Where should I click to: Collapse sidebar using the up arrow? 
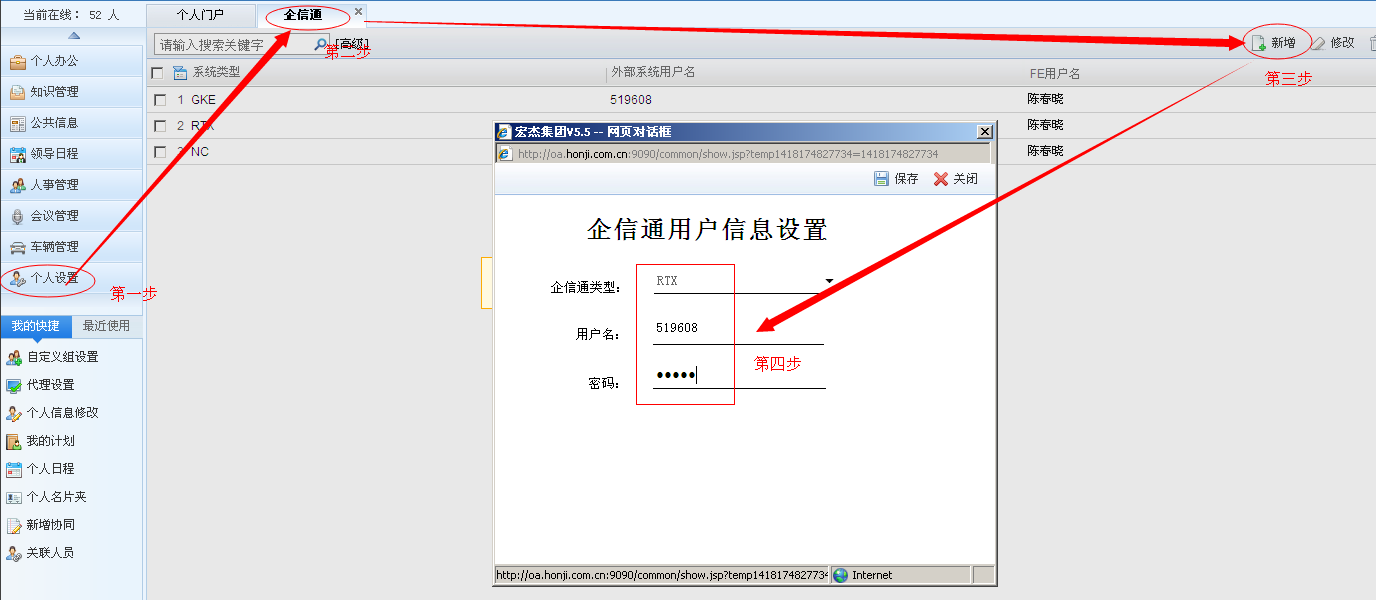click(x=73, y=35)
